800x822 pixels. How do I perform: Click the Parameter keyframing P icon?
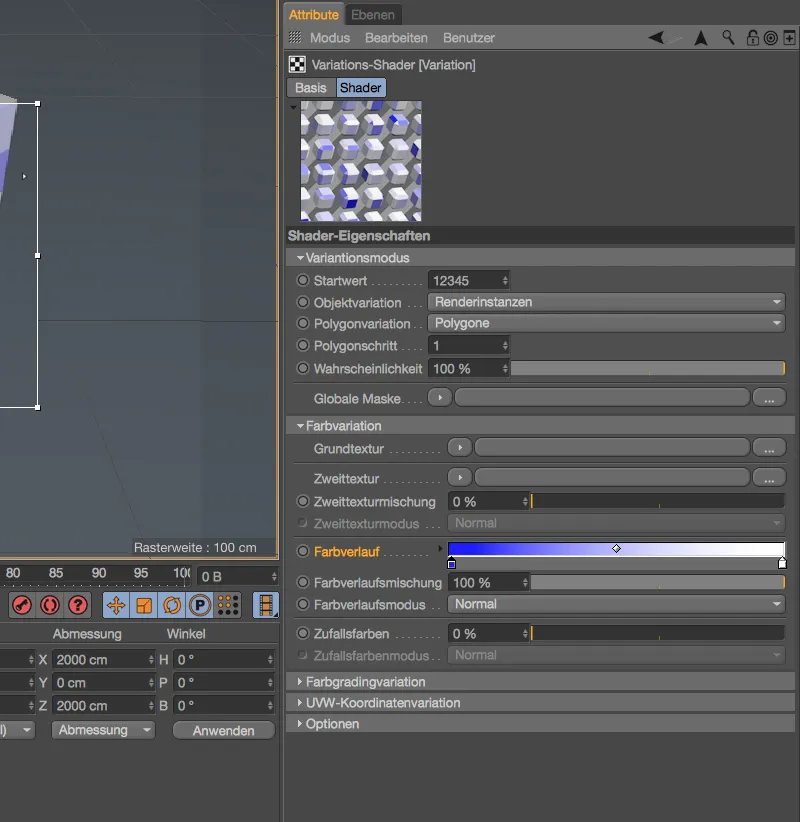click(198, 604)
